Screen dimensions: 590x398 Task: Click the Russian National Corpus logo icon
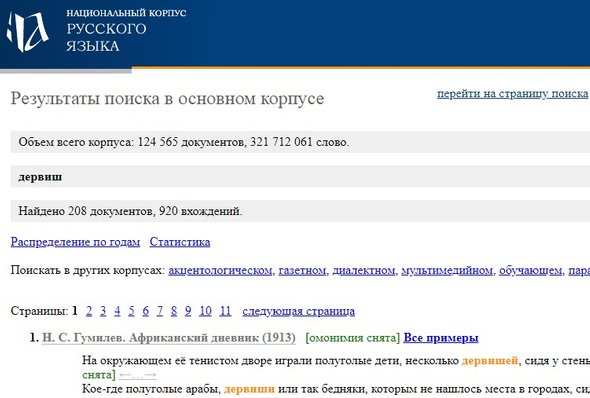click(27, 32)
